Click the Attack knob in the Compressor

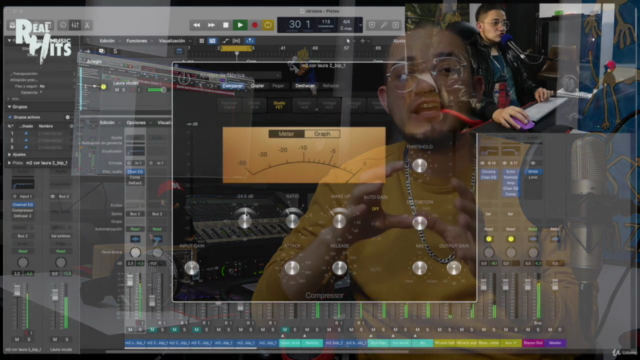(x=291, y=268)
